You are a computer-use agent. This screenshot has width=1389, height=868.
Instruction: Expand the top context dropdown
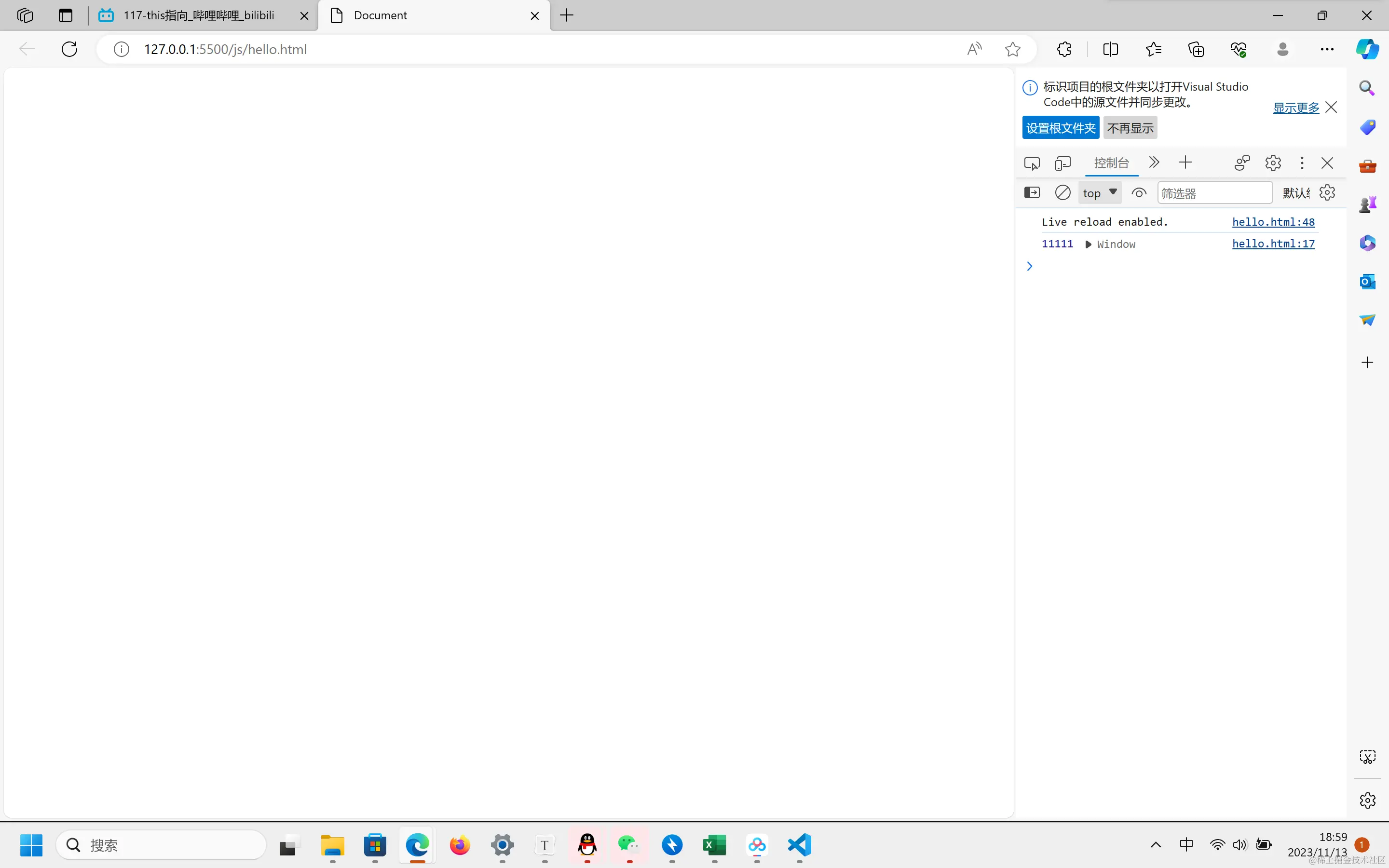1099,193
